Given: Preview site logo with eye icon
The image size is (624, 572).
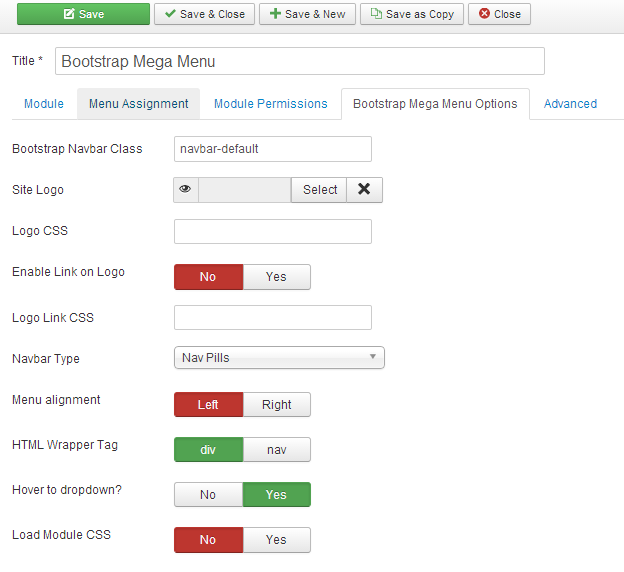Looking at the screenshot, I should click(185, 190).
